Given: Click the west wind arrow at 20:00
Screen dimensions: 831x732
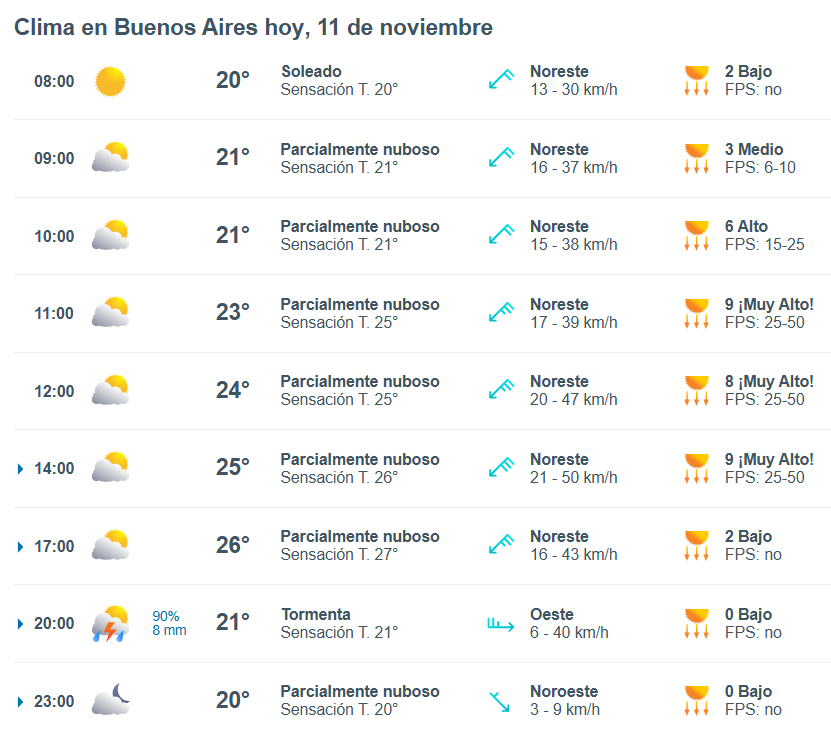Looking at the screenshot, I should [500, 625].
